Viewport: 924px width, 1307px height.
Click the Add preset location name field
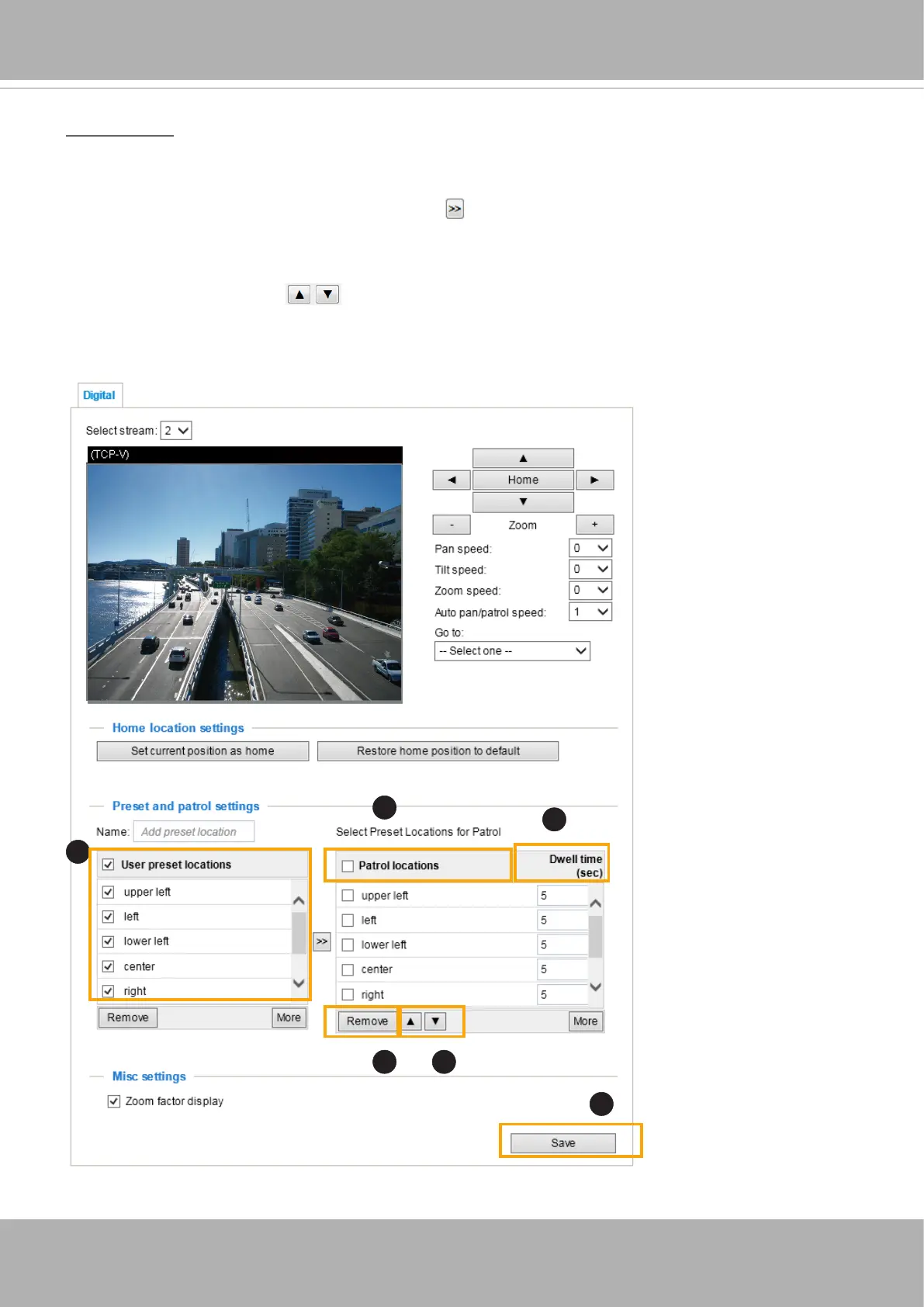(194, 832)
